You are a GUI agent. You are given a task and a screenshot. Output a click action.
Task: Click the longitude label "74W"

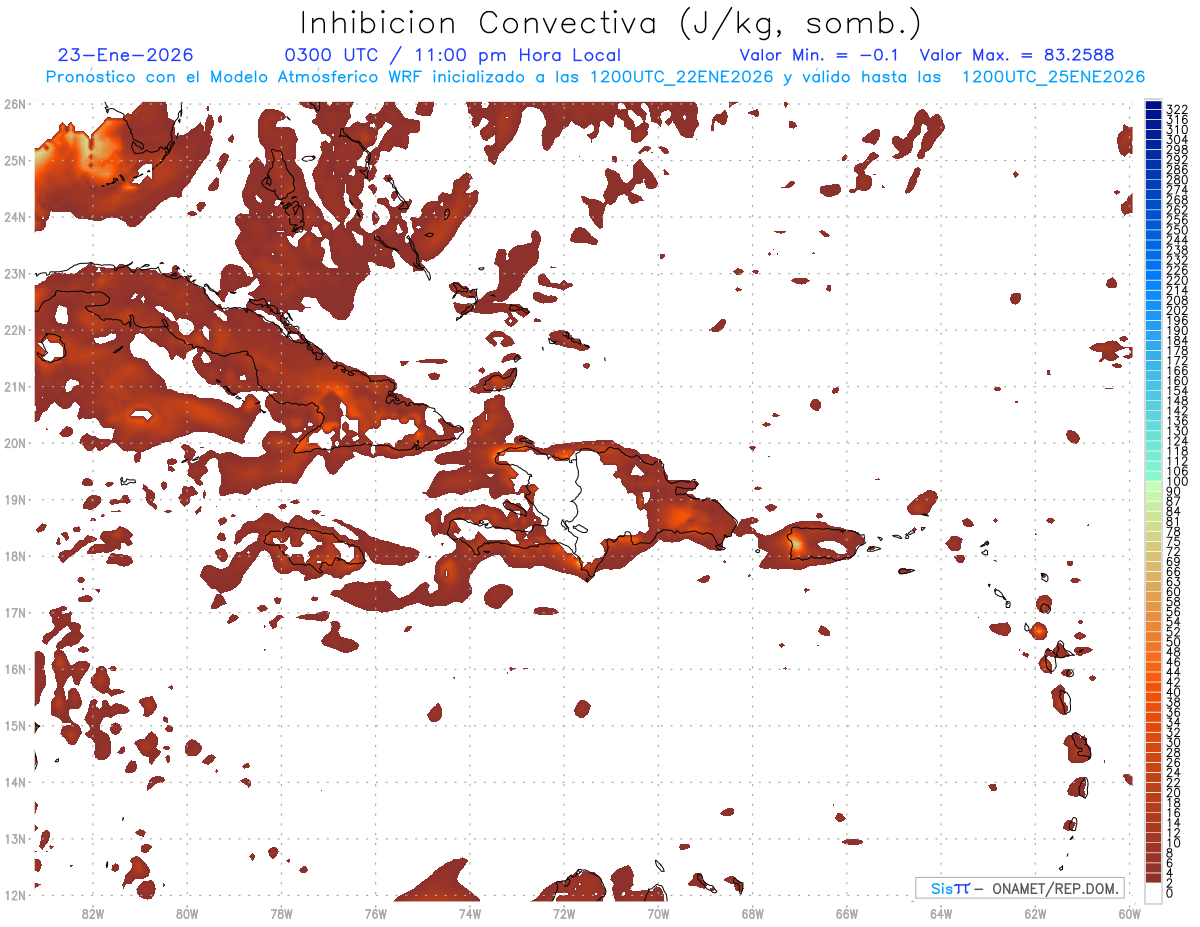pyautogui.click(x=469, y=913)
